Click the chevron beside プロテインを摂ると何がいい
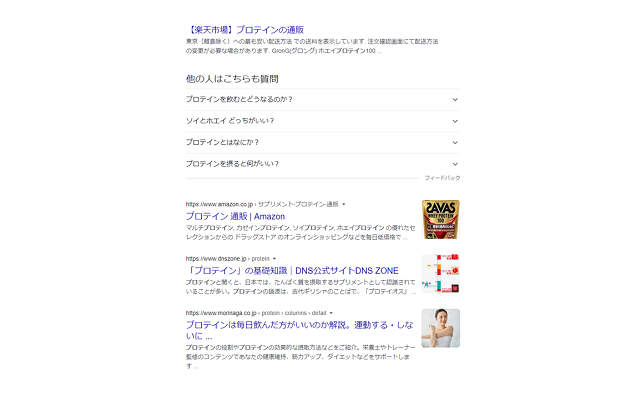The image size is (640, 400). tap(455, 164)
